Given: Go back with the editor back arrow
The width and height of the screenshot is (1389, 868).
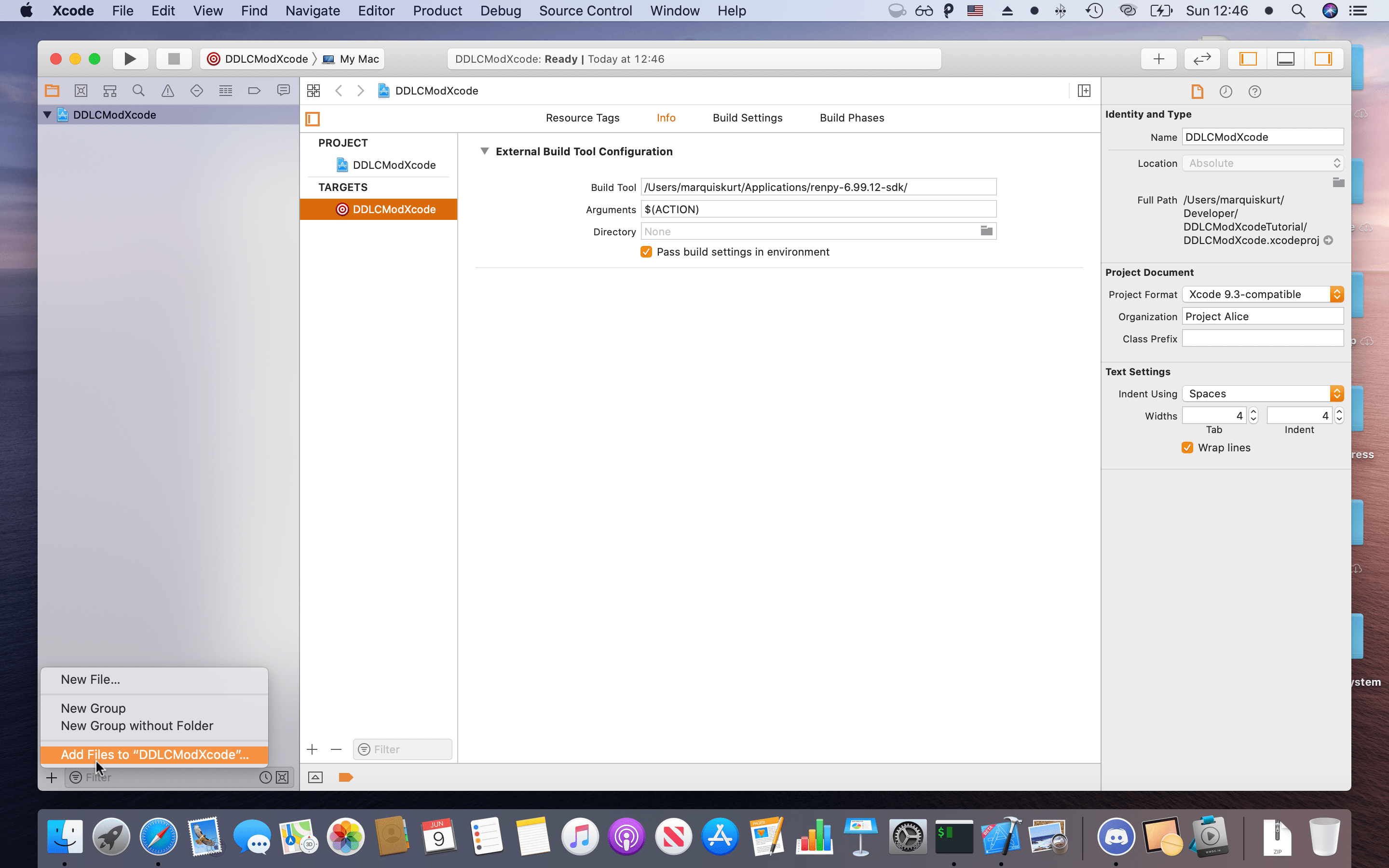Looking at the screenshot, I should coord(339,91).
